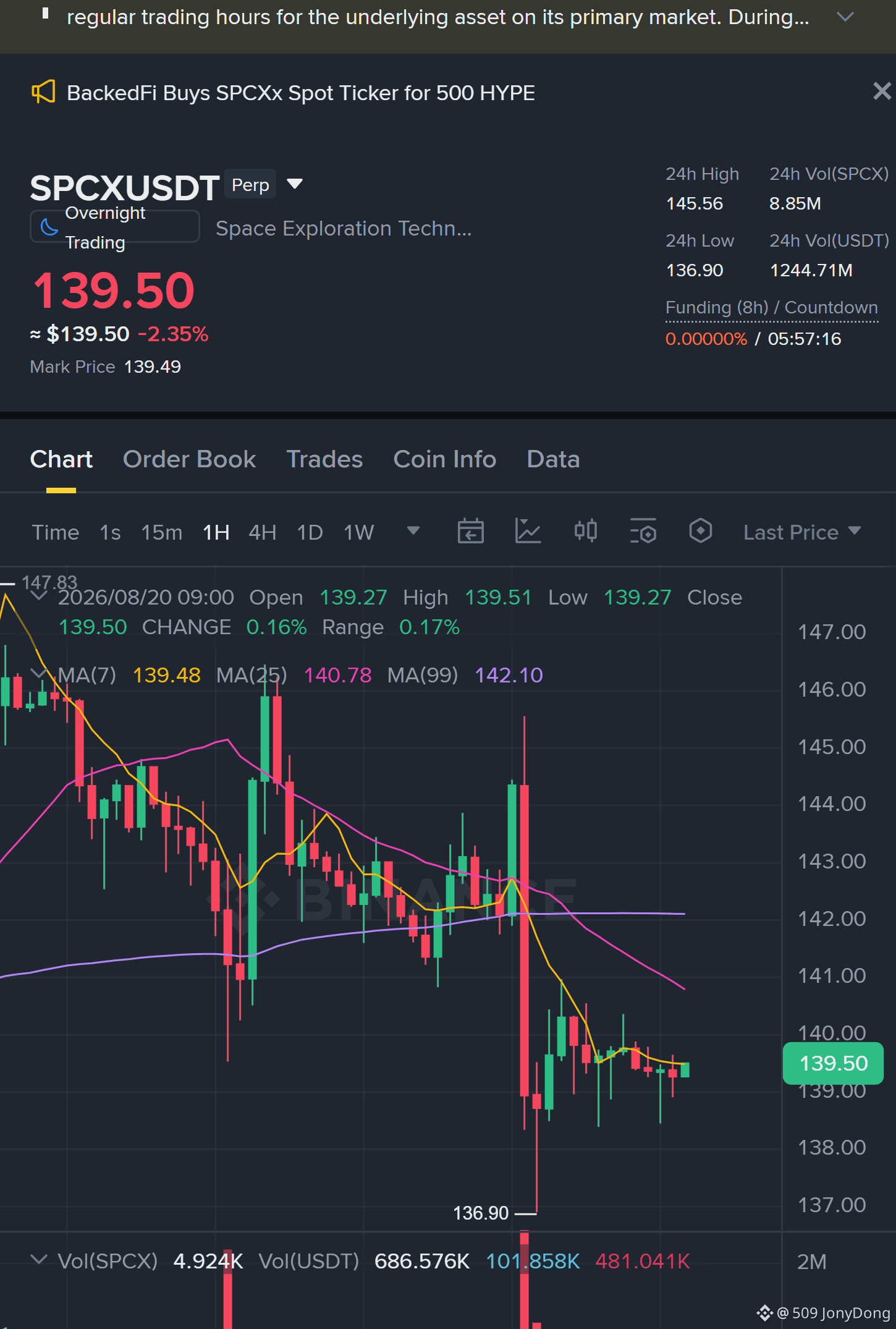This screenshot has height=1329, width=896.
Task: Tap the Overnight Trading badge
Action: [x=115, y=227]
